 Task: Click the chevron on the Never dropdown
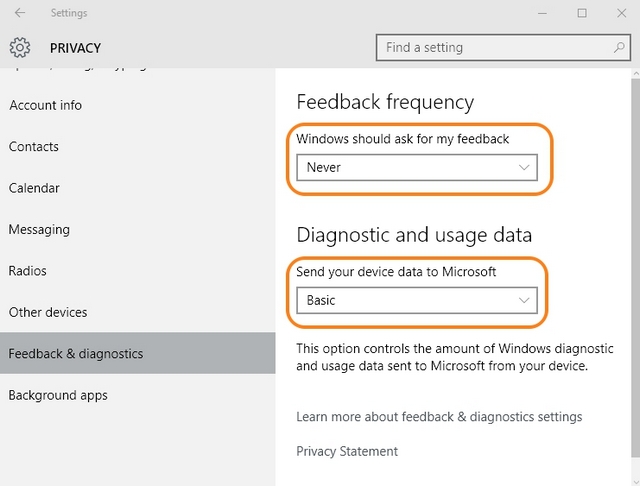(524, 168)
